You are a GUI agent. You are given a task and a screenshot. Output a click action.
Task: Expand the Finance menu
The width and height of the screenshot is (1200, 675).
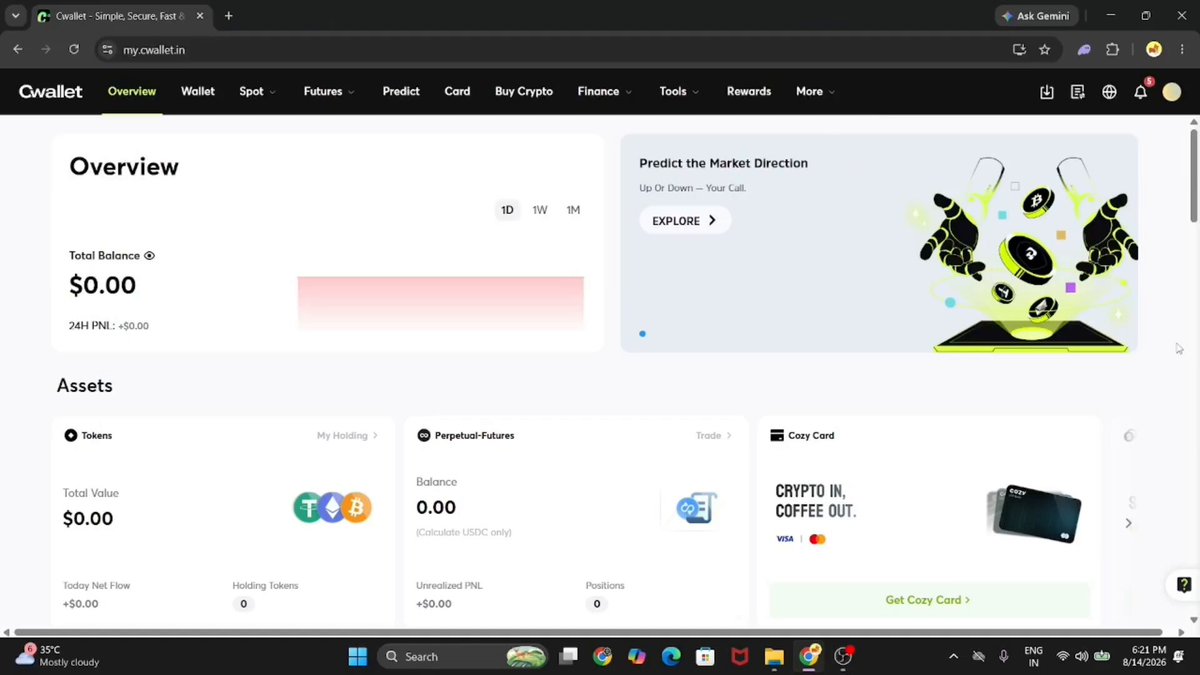604,92
